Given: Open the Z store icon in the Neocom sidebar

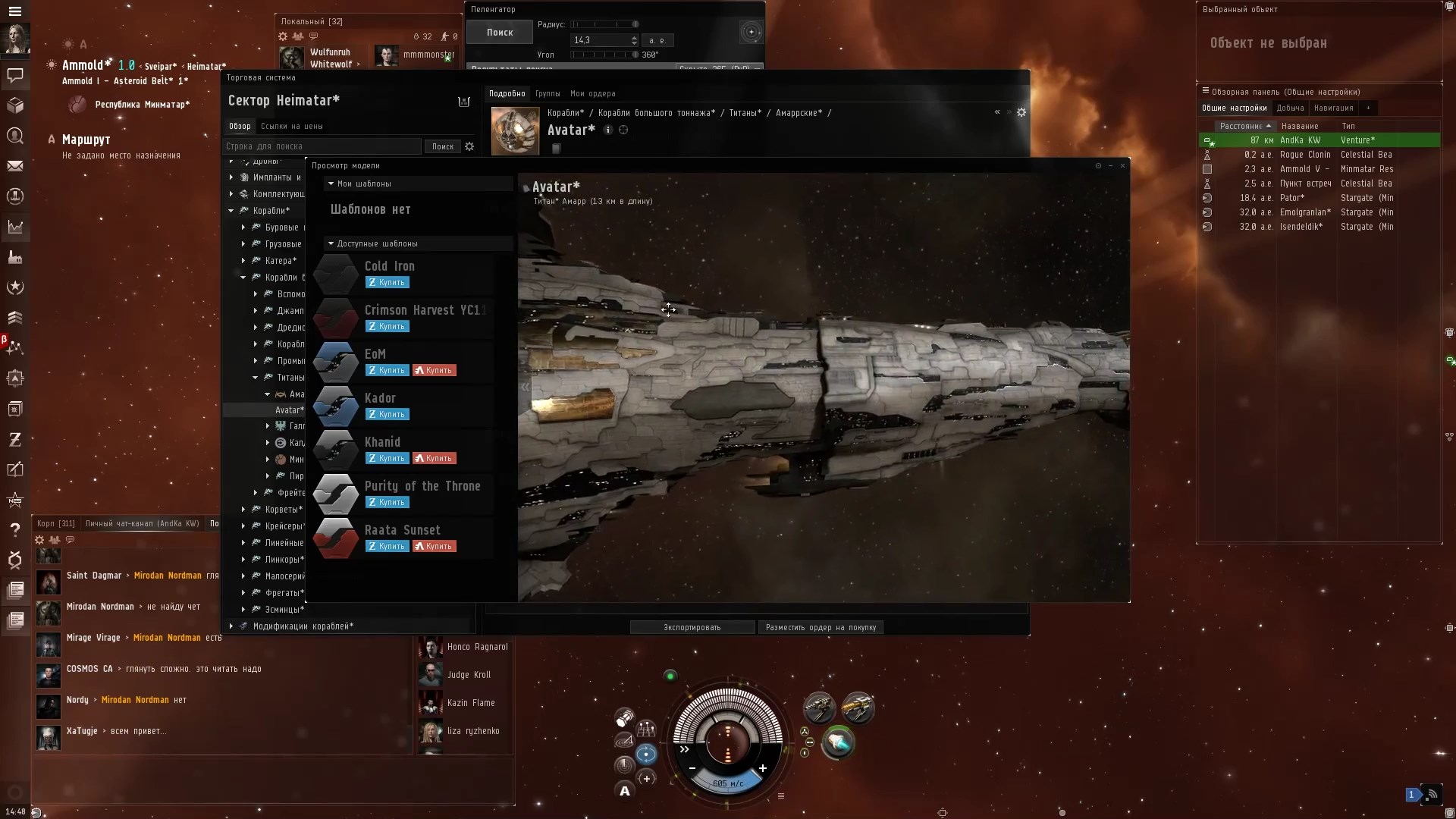Looking at the screenshot, I should click(15, 439).
